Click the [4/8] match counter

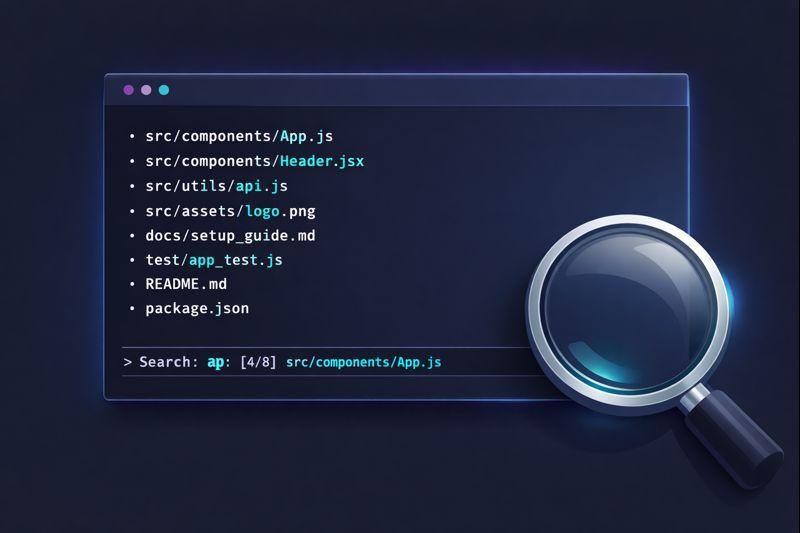tap(258, 362)
